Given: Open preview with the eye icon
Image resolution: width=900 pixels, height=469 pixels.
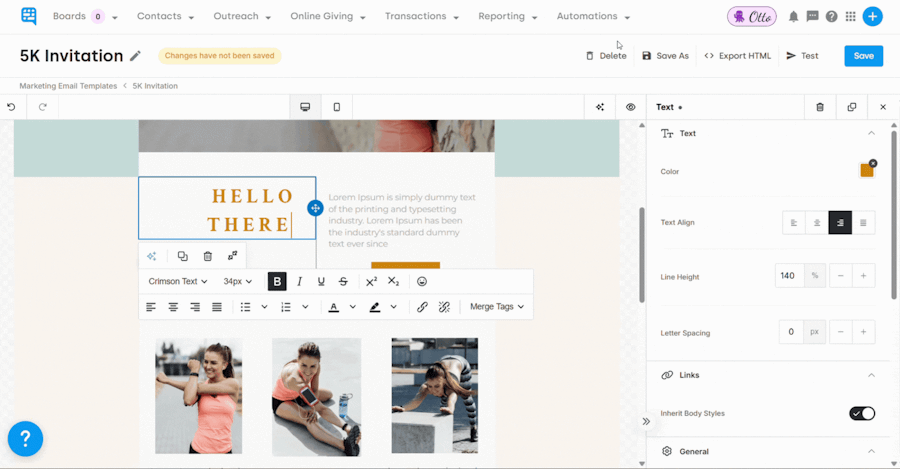Looking at the screenshot, I should coord(631,107).
